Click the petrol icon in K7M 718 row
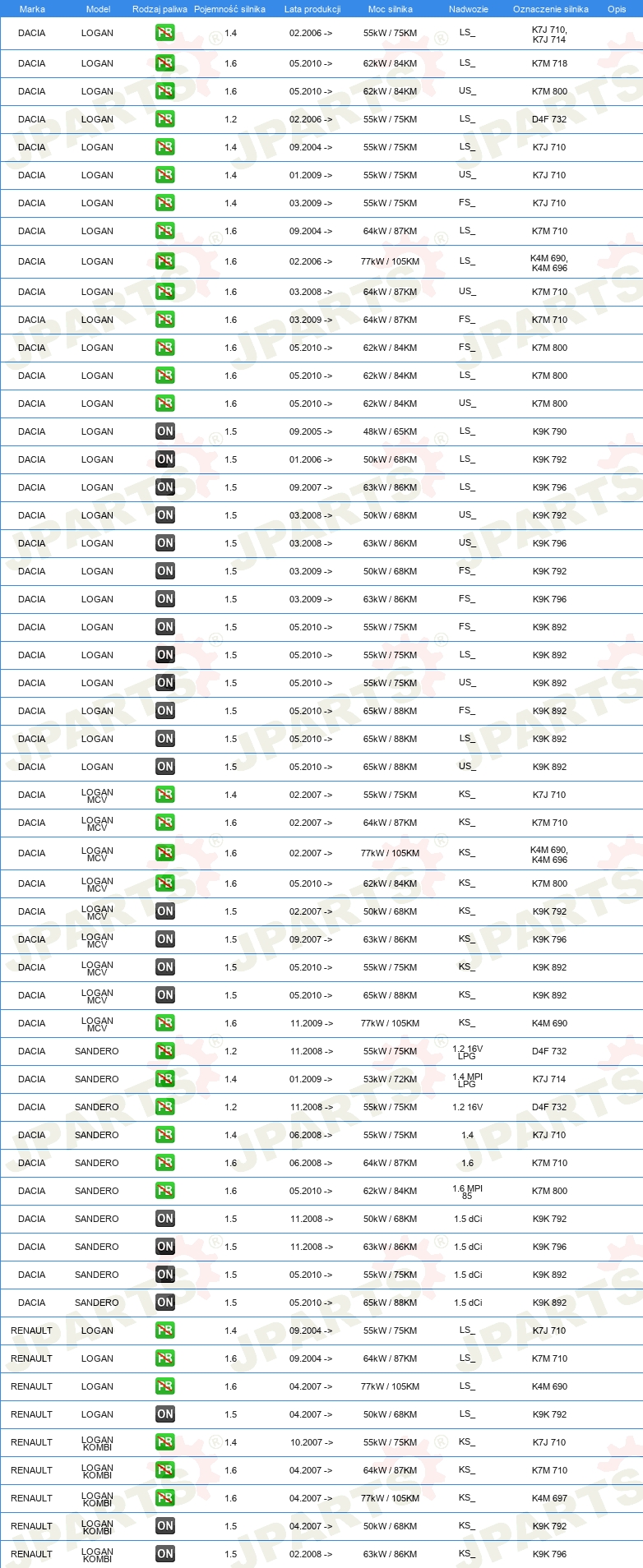Screen dimensions: 643x1568 click(165, 63)
